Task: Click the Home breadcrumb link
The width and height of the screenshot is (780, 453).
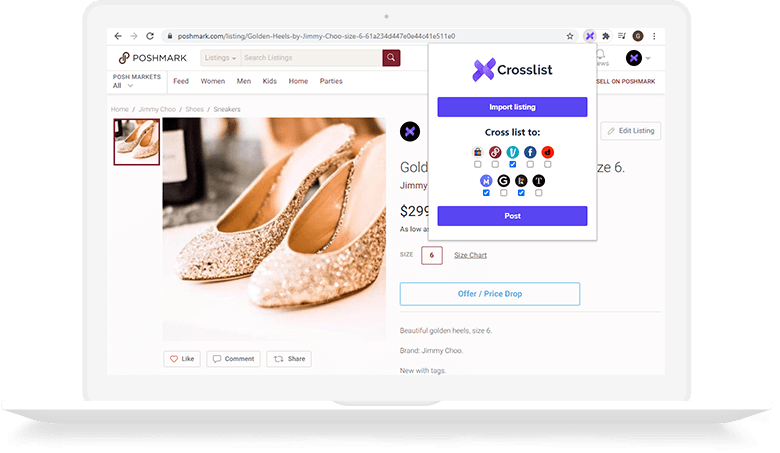Action: 120,109
